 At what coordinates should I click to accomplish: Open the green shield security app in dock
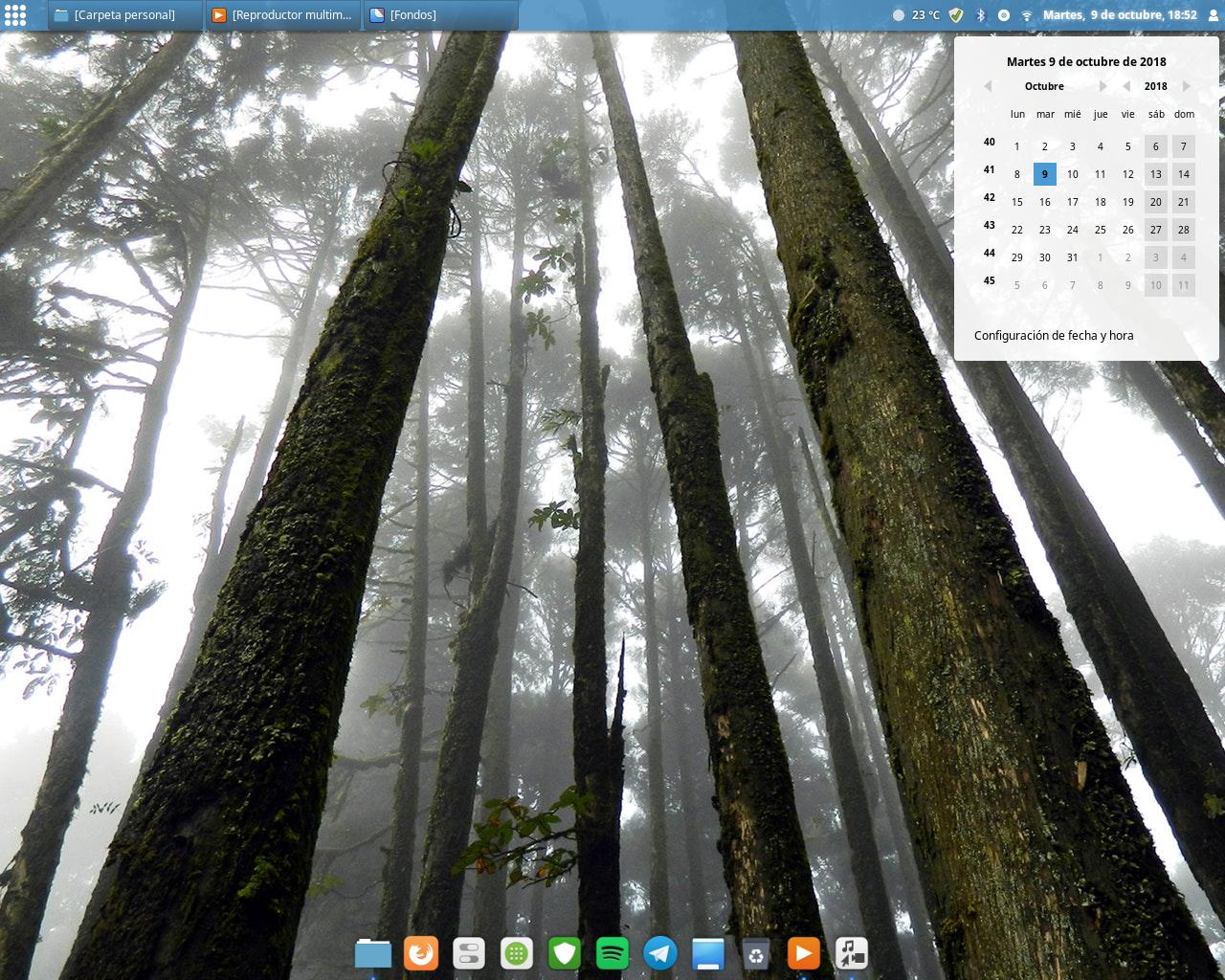pos(565,953)
